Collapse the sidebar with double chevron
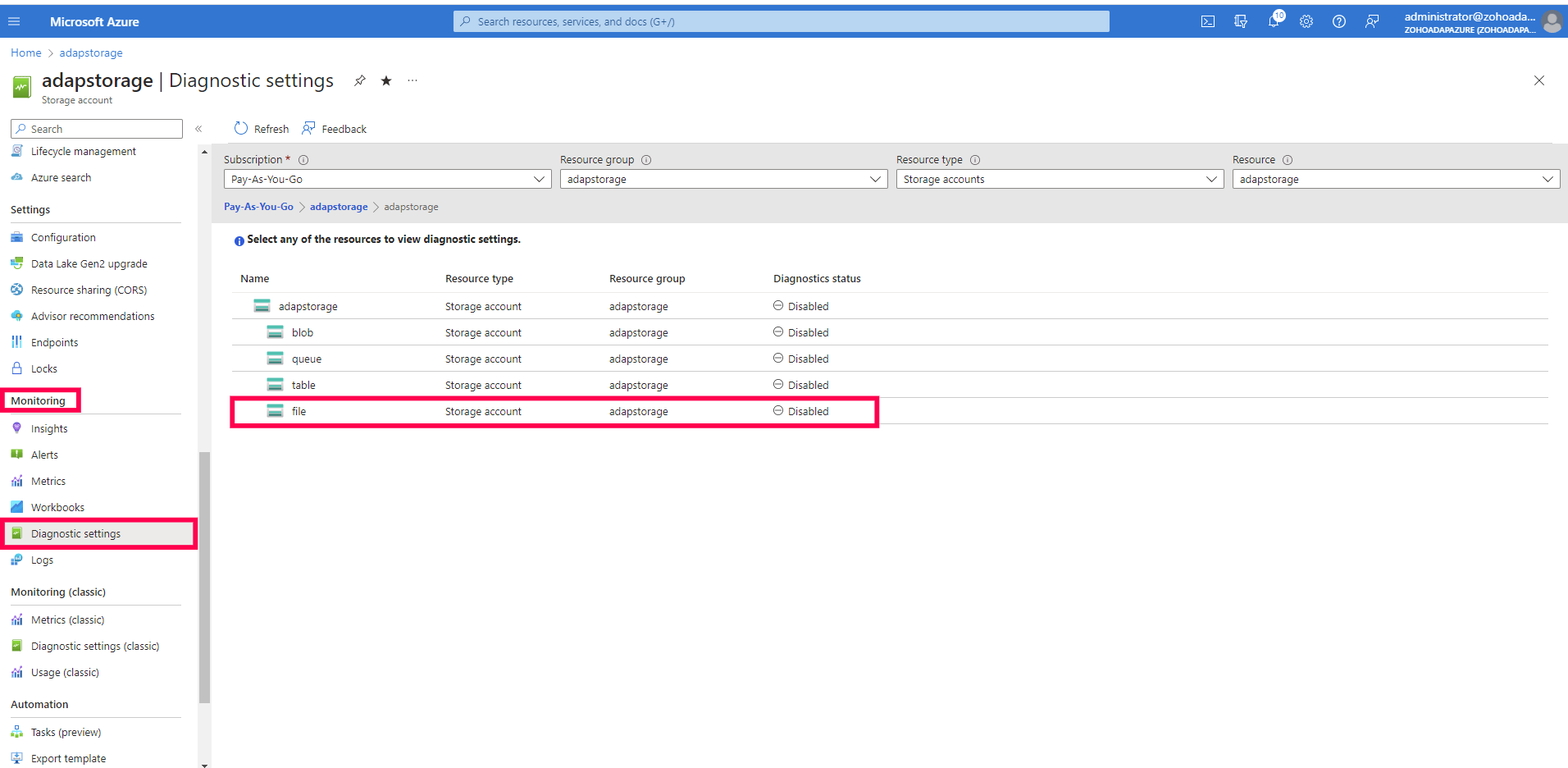The image size is (1568, 768). pyautogui.click(x=198, y=129)
